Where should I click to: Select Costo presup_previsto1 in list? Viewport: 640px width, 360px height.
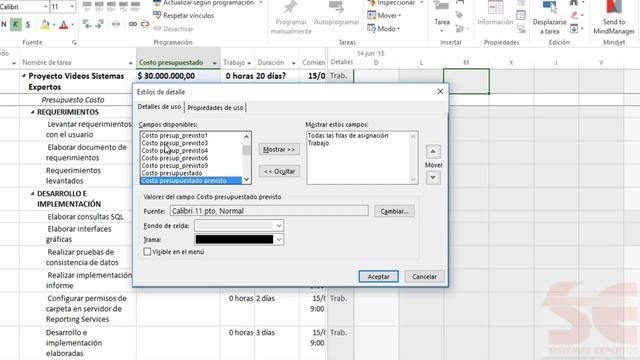[174, 136]
